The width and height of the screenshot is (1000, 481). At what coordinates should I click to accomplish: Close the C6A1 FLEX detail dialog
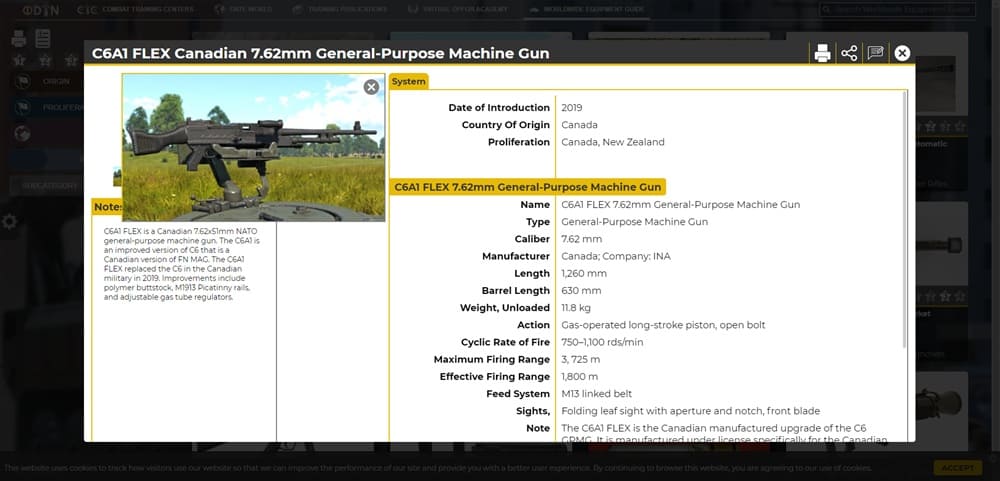(x=902, y=54)
